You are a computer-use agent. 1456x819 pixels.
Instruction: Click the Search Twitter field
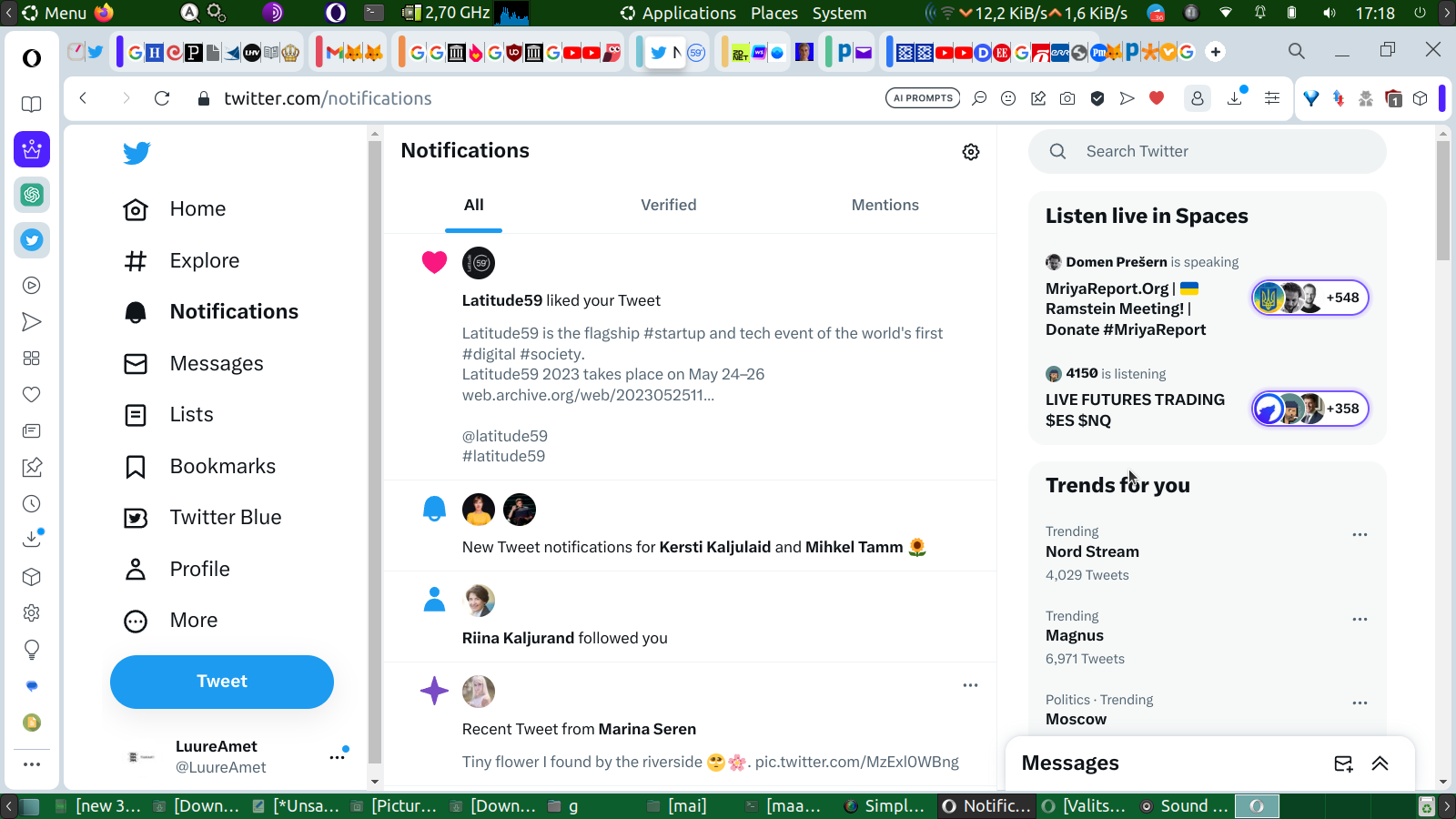[x=1207, y=151]
